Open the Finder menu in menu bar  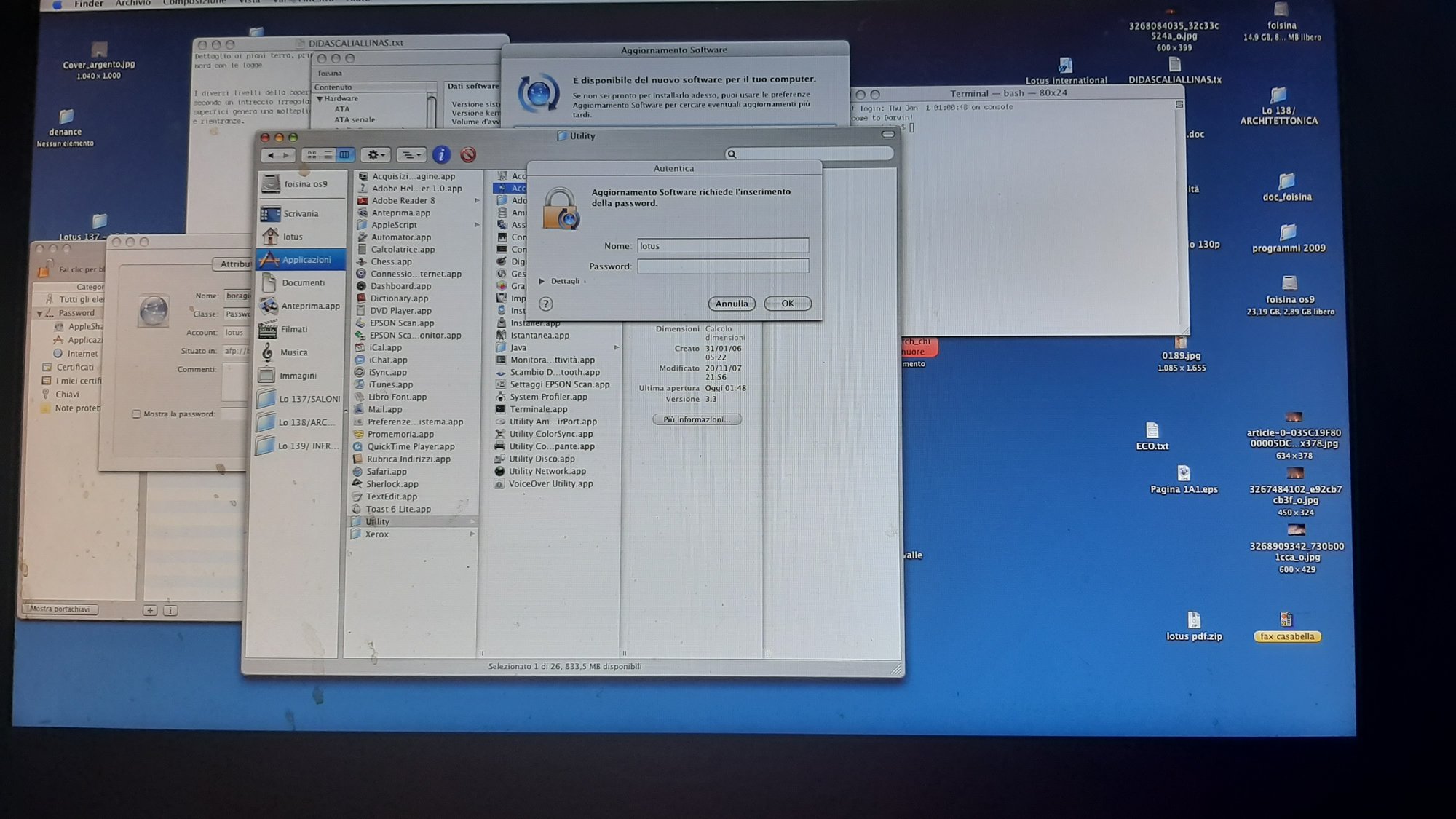(x=89, y=4)
